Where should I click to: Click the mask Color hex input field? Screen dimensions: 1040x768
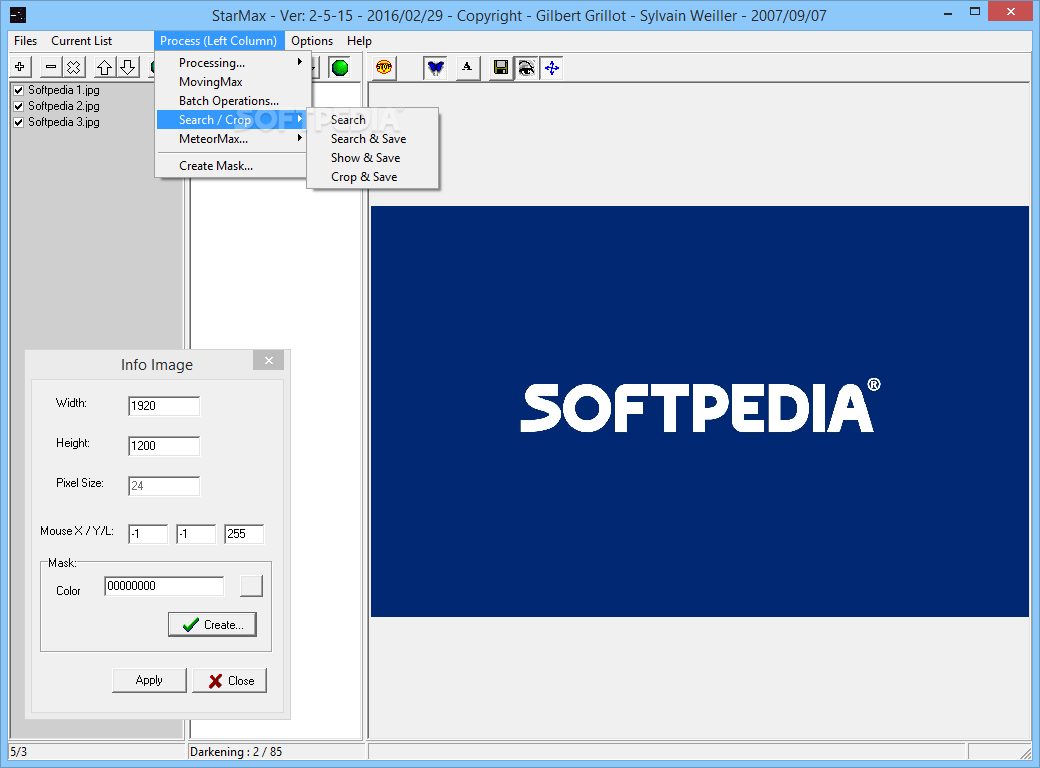164,586
